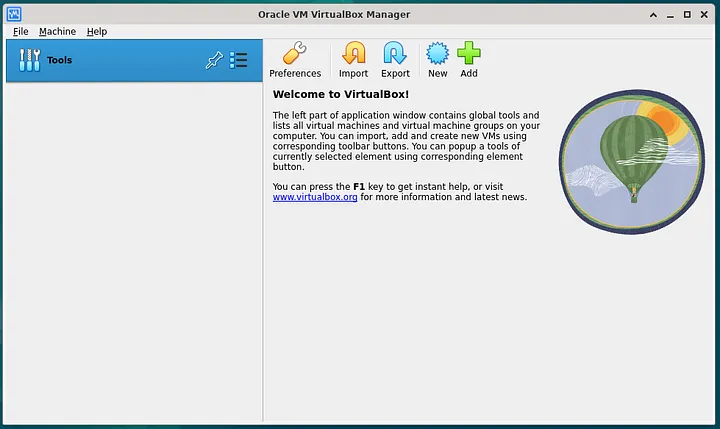Open the Preferences wrench tool
The image size is (720, 429).
[x=295, y=60]
